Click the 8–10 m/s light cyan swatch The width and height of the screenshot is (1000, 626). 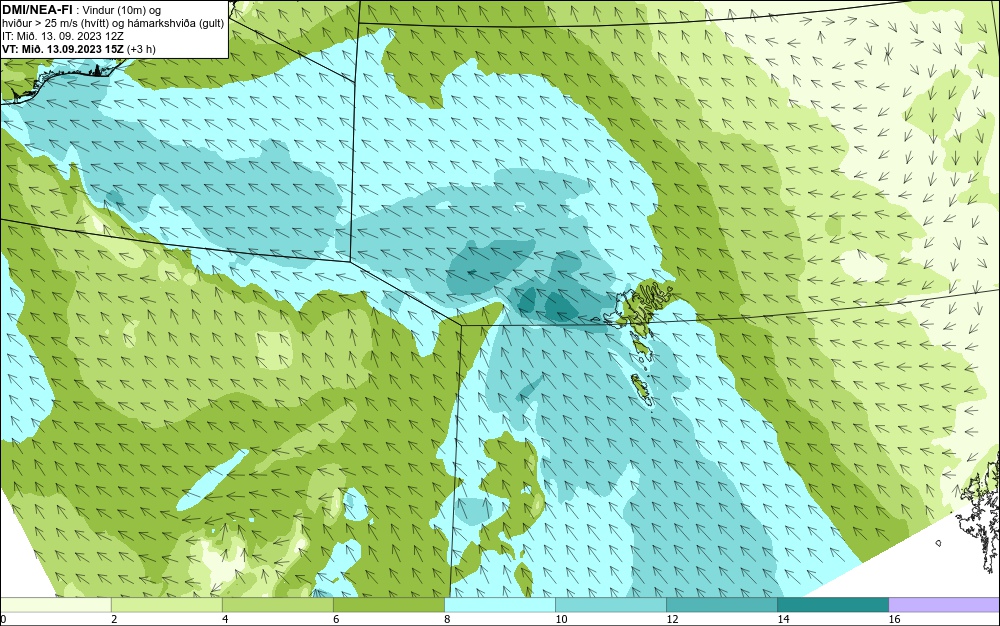click(x=499, y=604)
